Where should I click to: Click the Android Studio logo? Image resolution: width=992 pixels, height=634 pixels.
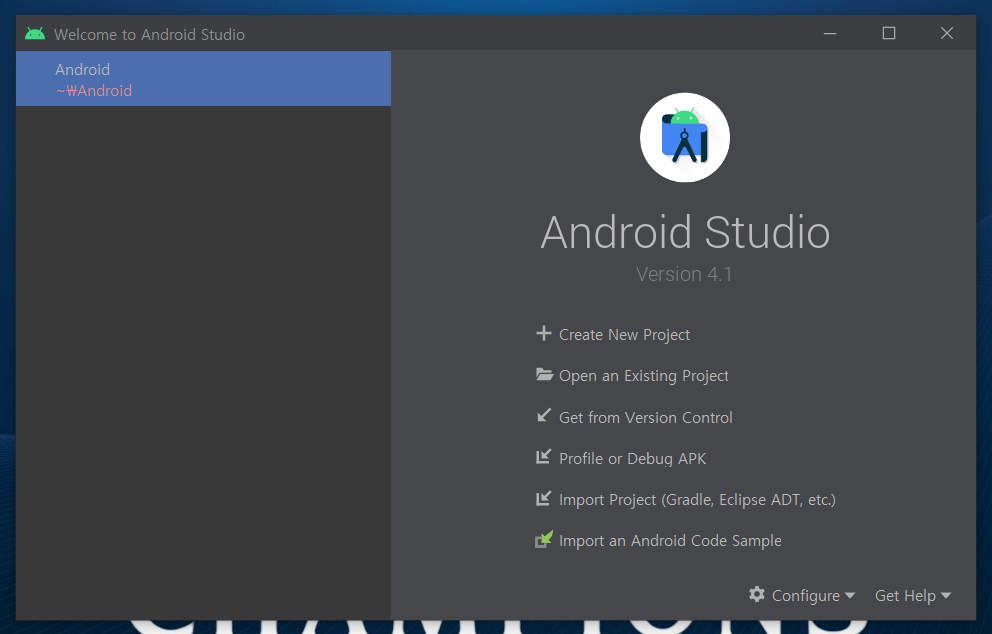pos(685,137)
